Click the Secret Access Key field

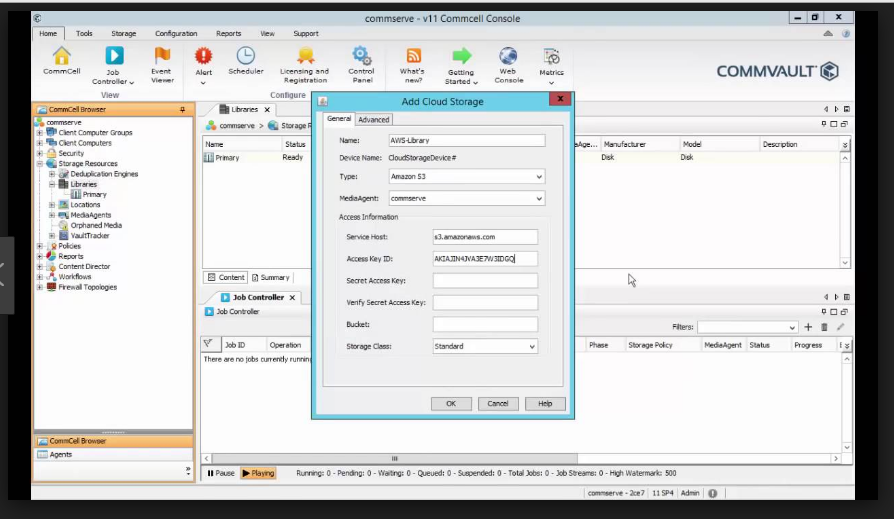coord(485,281)
